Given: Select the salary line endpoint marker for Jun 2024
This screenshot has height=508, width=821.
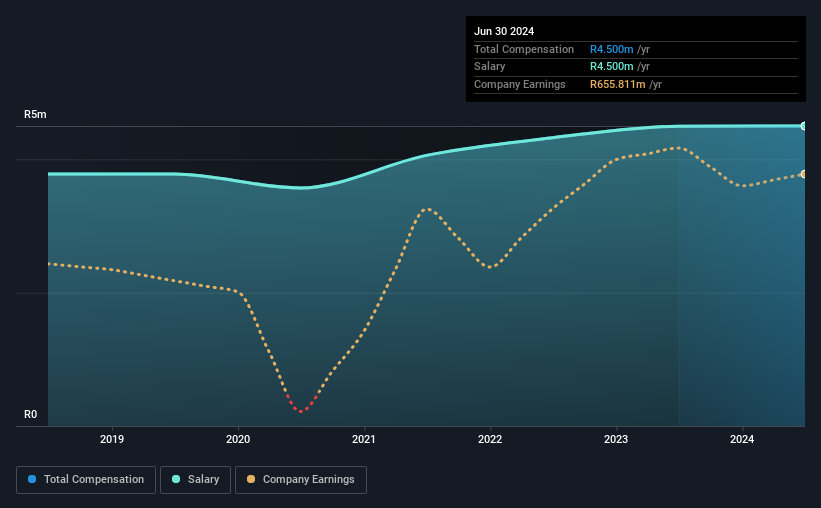Looking at the screenshot, I should tap(803, 126).
